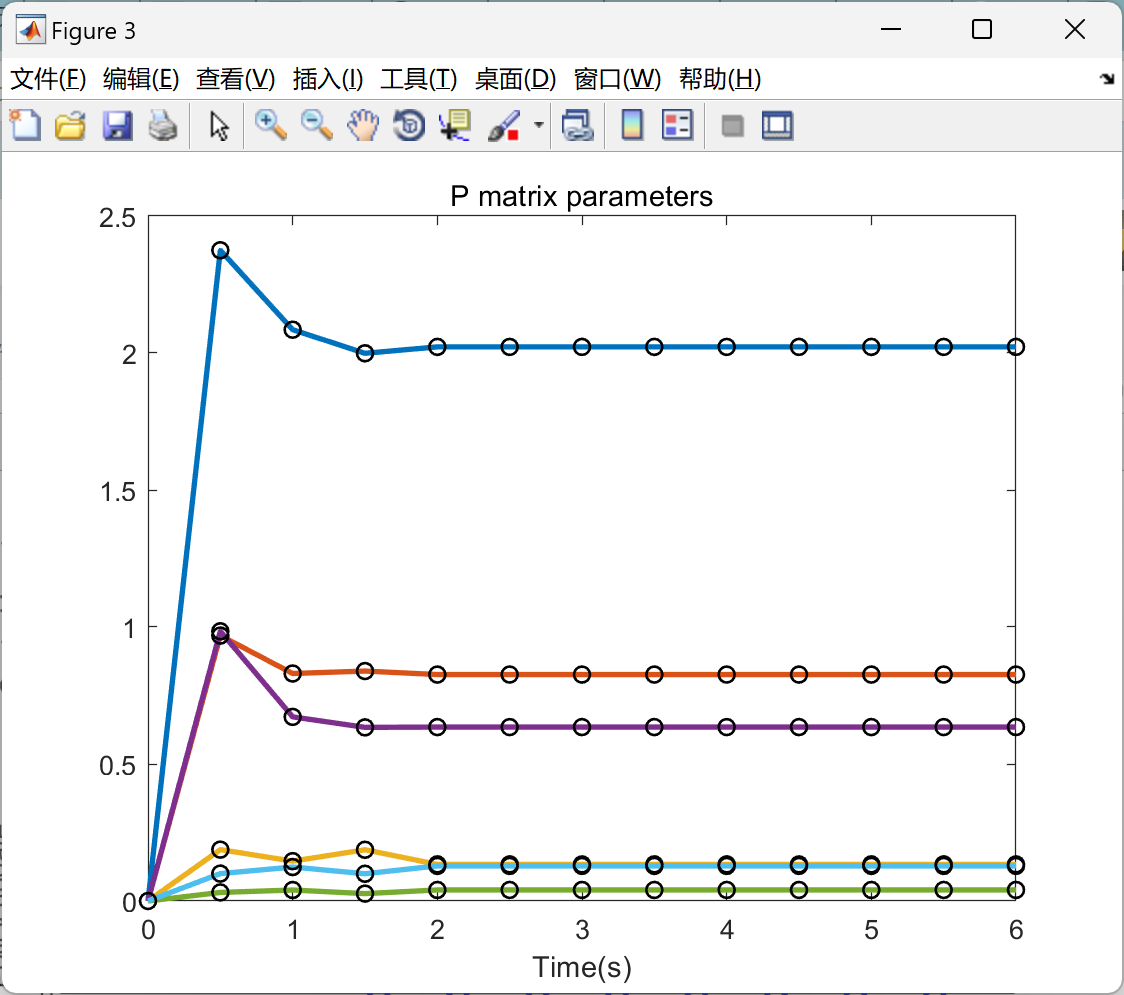Maximize the Figure 3 window
This screenshot has height=995, width=1124.
tap(982, 29)
